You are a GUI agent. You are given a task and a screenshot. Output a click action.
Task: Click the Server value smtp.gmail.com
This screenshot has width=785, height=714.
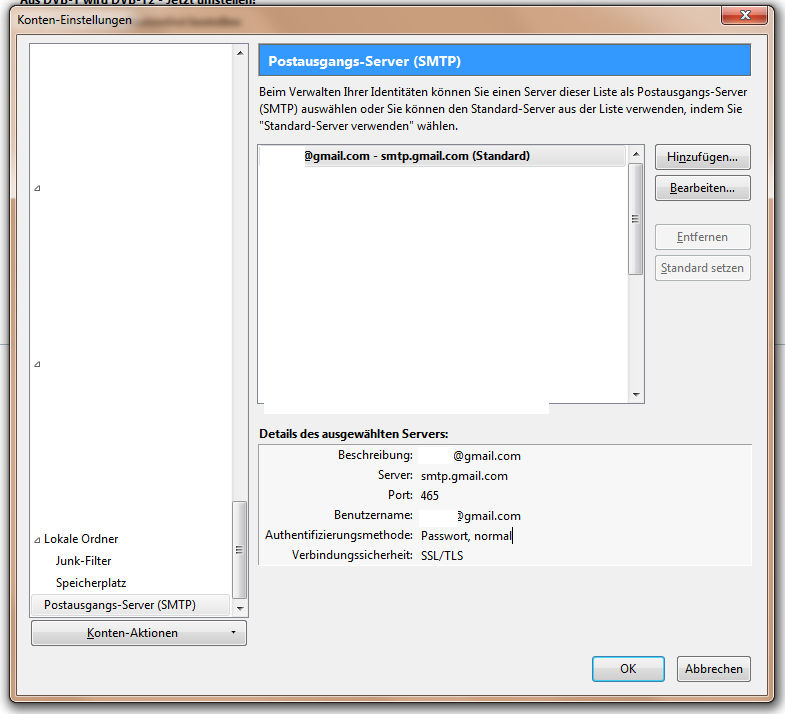[464, 476]
